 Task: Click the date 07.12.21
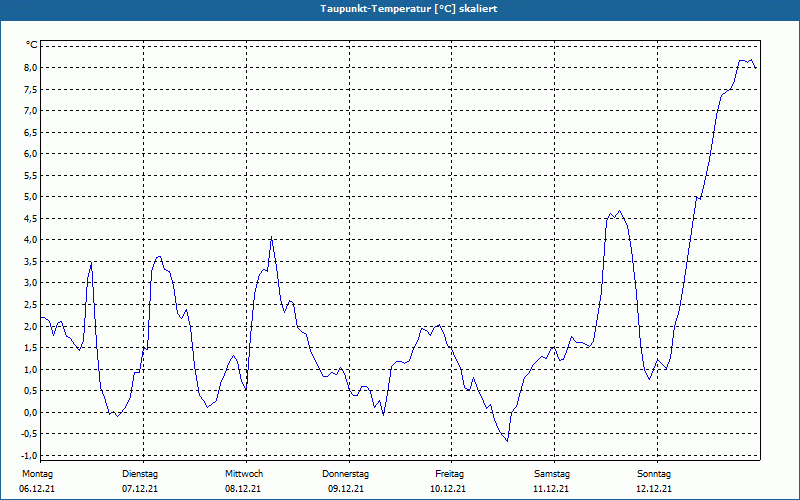[x=140, y=489]
